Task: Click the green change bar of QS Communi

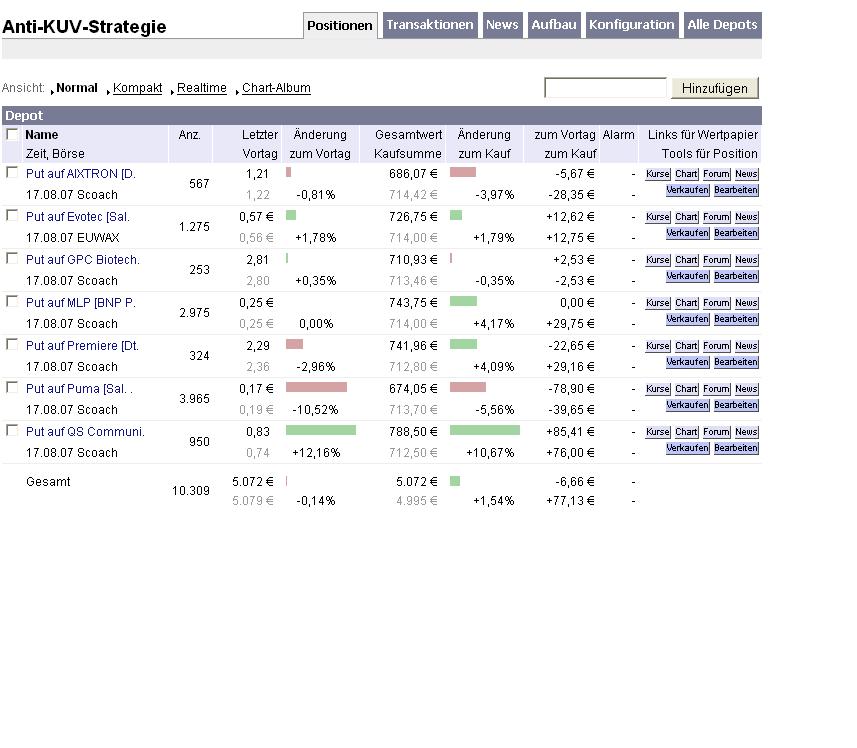Action: [321, 431]
